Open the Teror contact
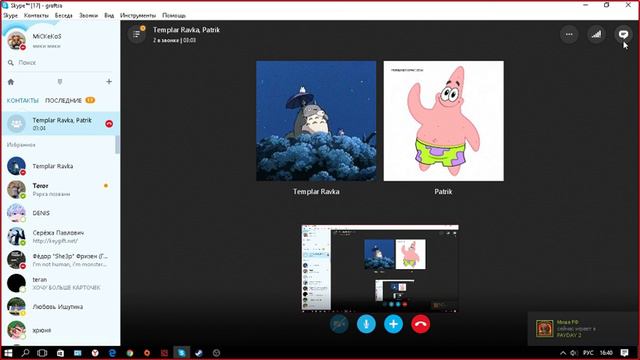Screen dimensions: 640x360 click(60, 190)
